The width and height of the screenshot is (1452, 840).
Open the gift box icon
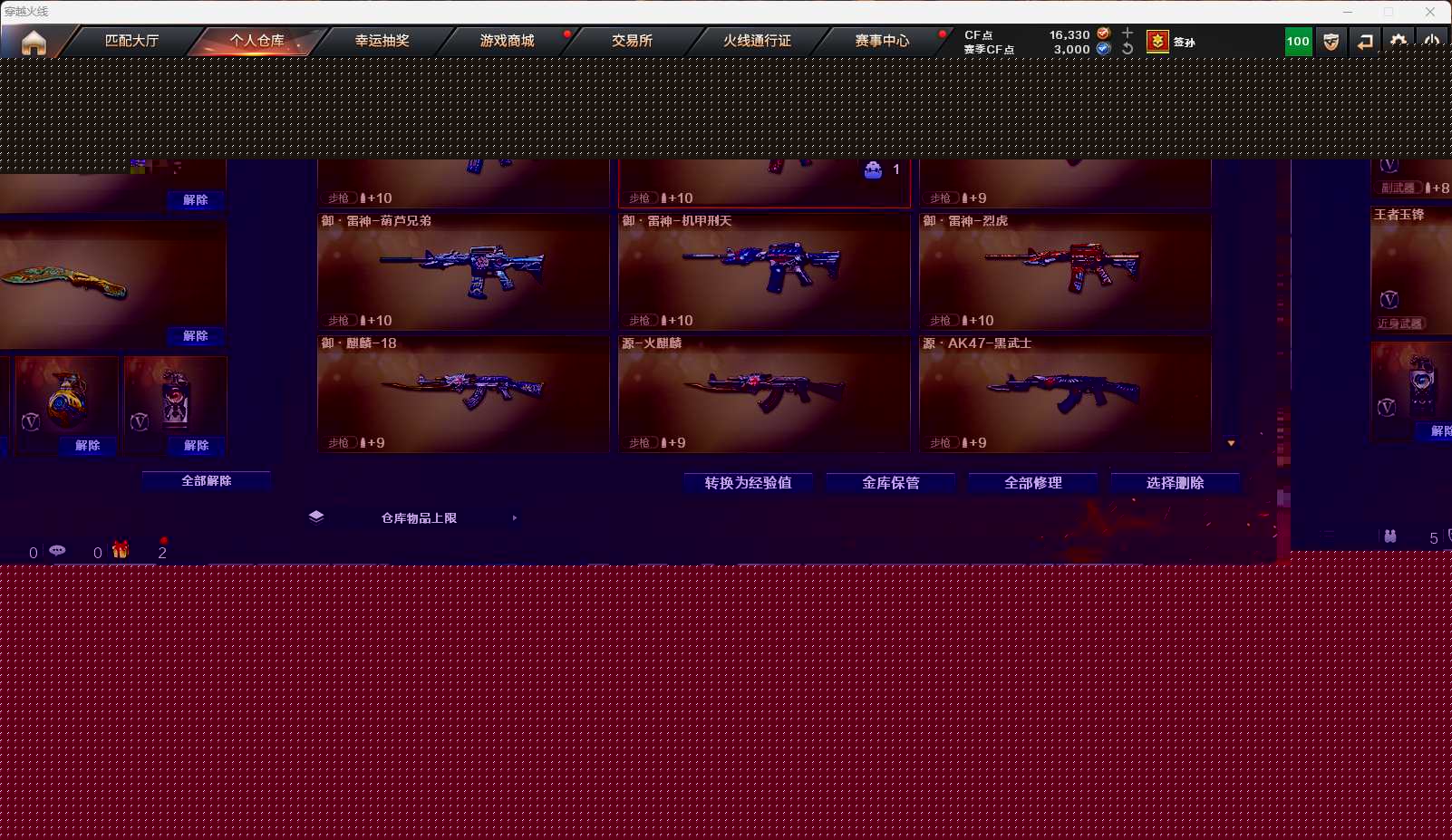click(121, 550)
